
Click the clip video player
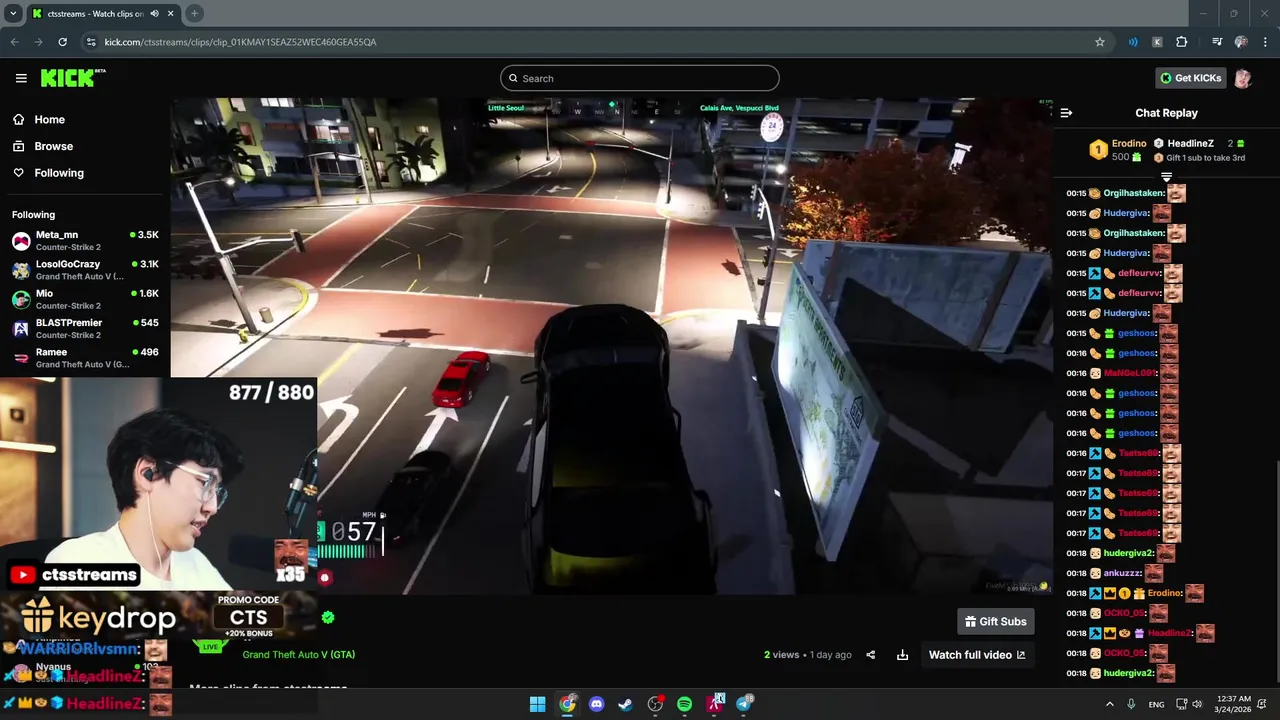click(611, 346)
